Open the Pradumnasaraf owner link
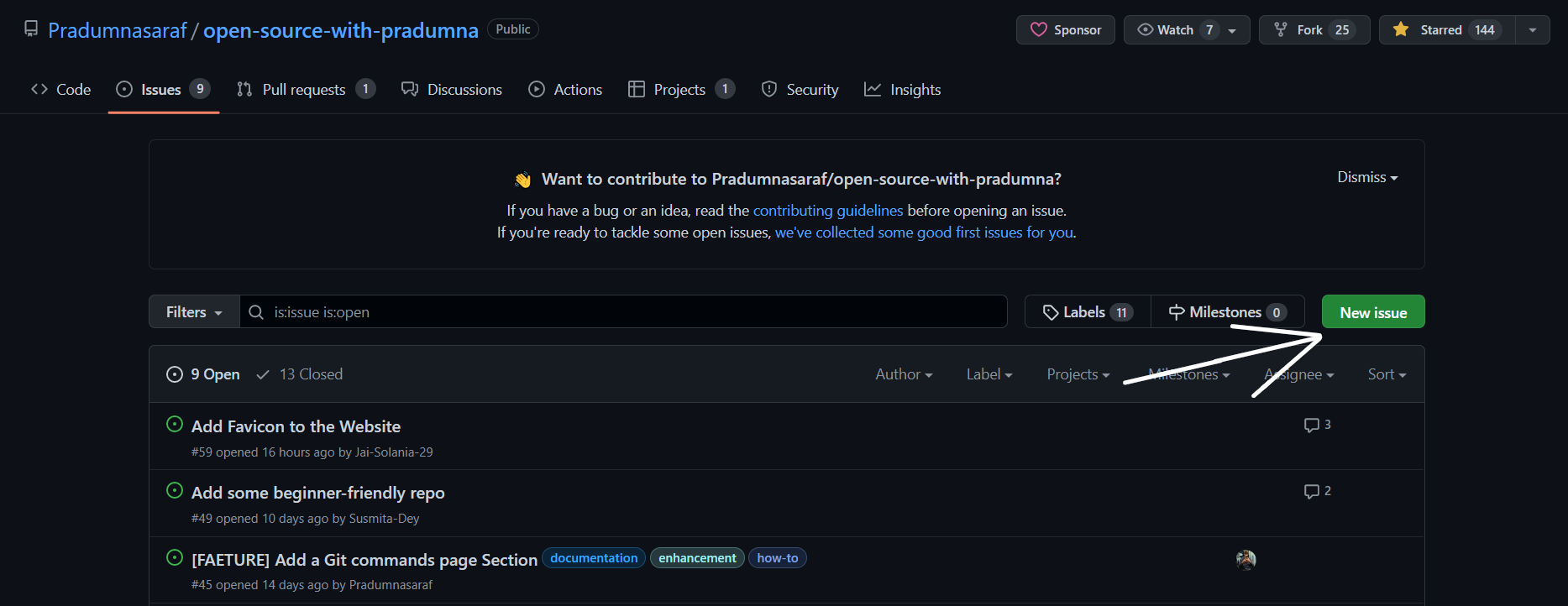 (118, 30)
